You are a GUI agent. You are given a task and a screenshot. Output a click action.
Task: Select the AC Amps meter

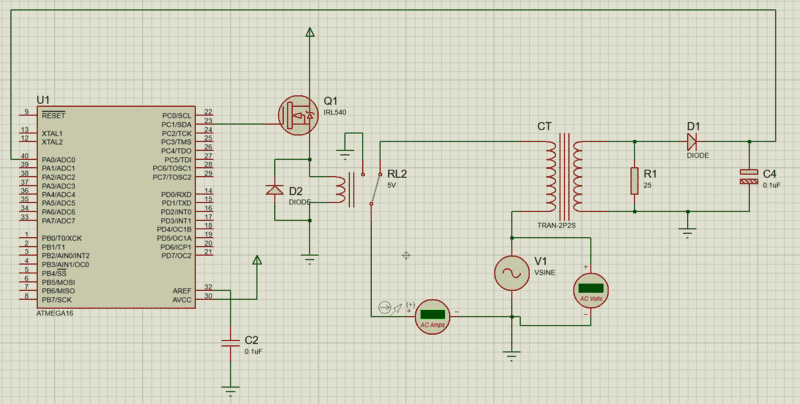pyautogui.click(x=432, y=311)
